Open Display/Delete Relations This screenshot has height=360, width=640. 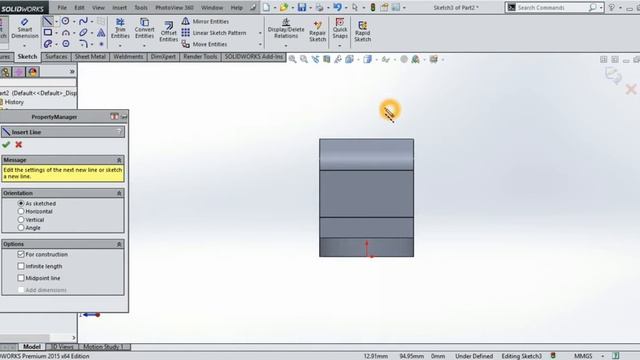pos(286,29)
